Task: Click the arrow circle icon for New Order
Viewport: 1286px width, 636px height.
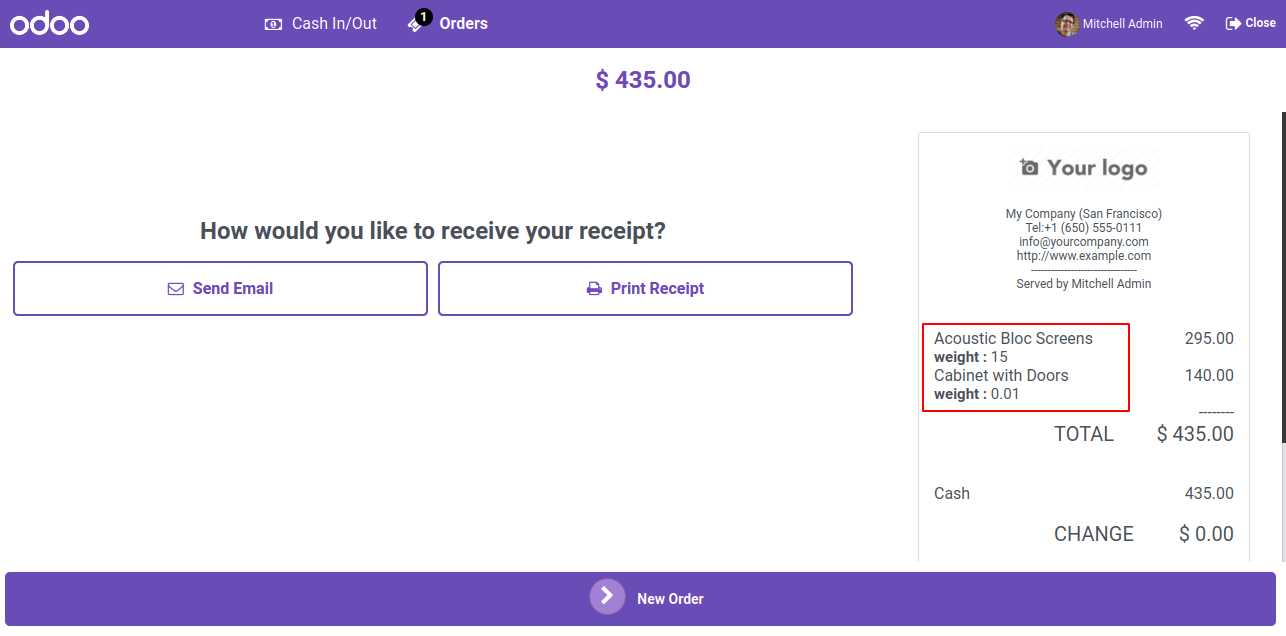Action: 607,596
